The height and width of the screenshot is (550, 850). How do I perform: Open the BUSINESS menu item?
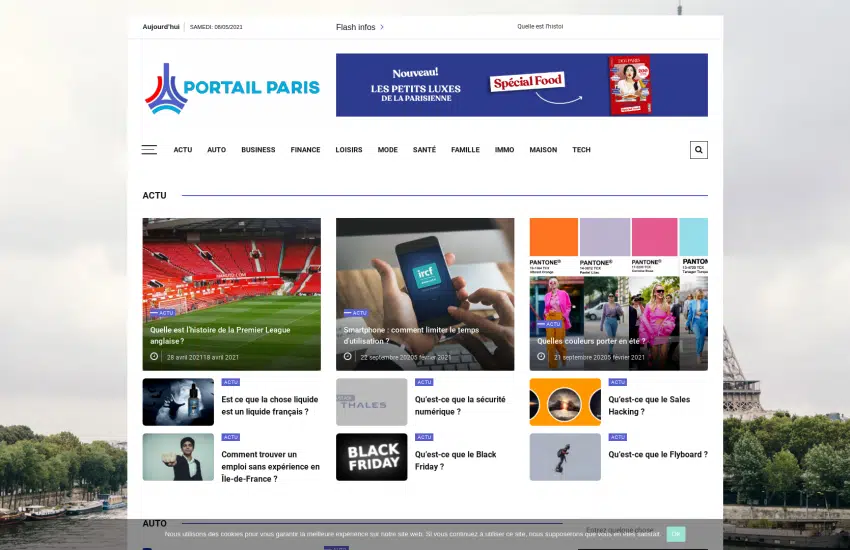(258, 150)
